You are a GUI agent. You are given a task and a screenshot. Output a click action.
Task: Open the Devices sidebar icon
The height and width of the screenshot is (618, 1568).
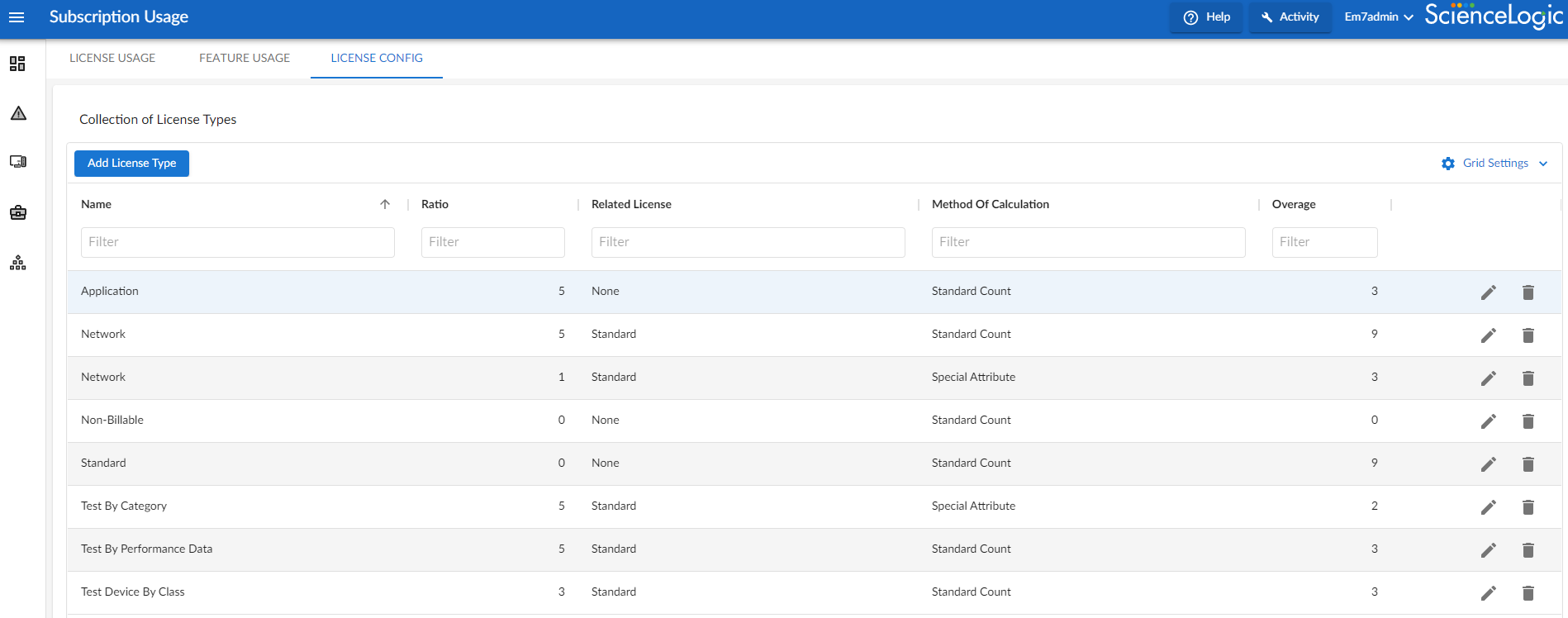click(18, 162)
